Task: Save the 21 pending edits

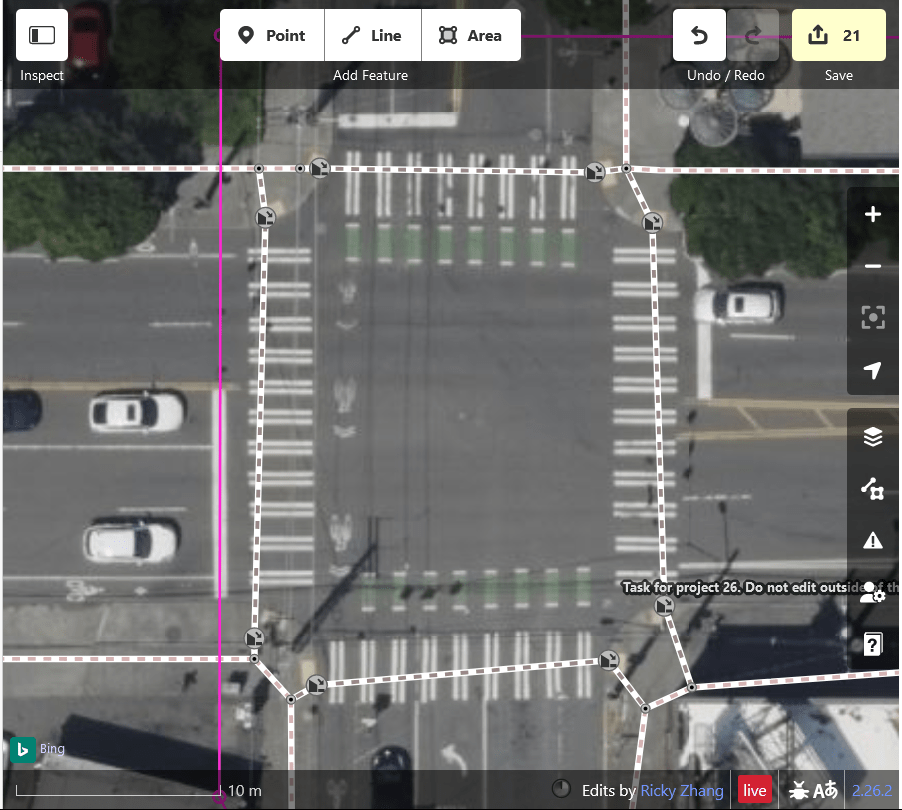Action: point(839,35)
